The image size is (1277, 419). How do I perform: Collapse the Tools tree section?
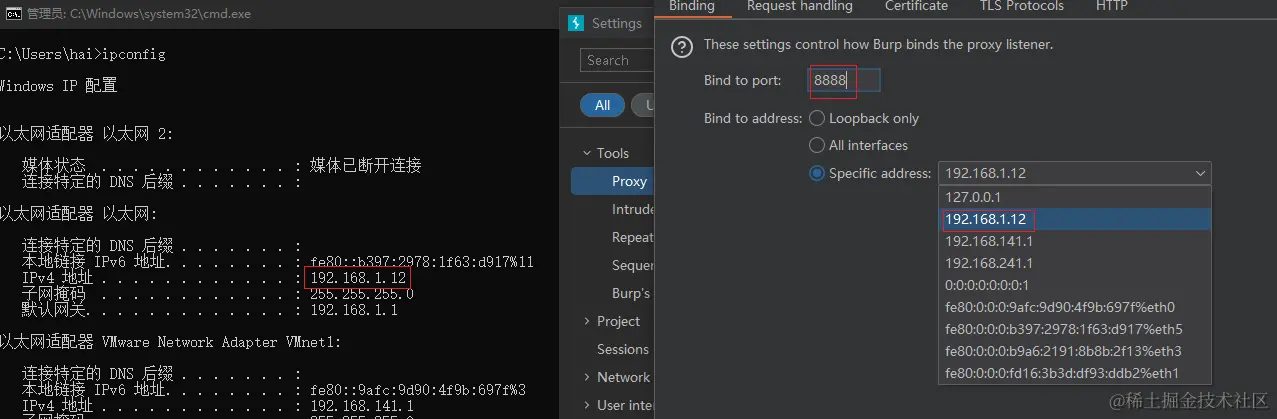click(x=587, y=153)
